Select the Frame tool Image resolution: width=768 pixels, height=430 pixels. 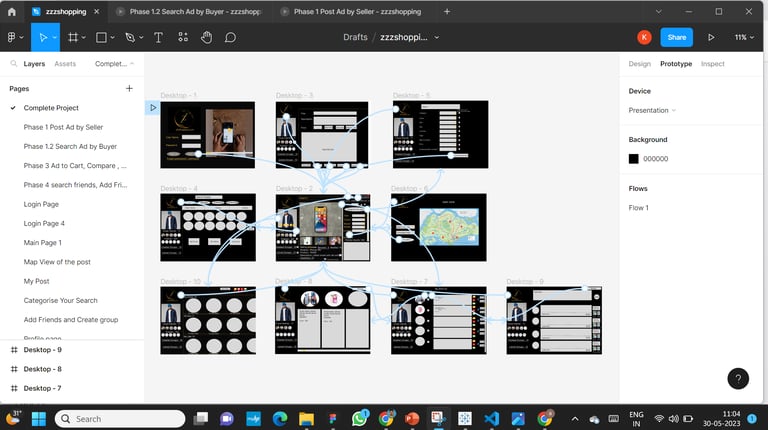(x=72, y=37)
